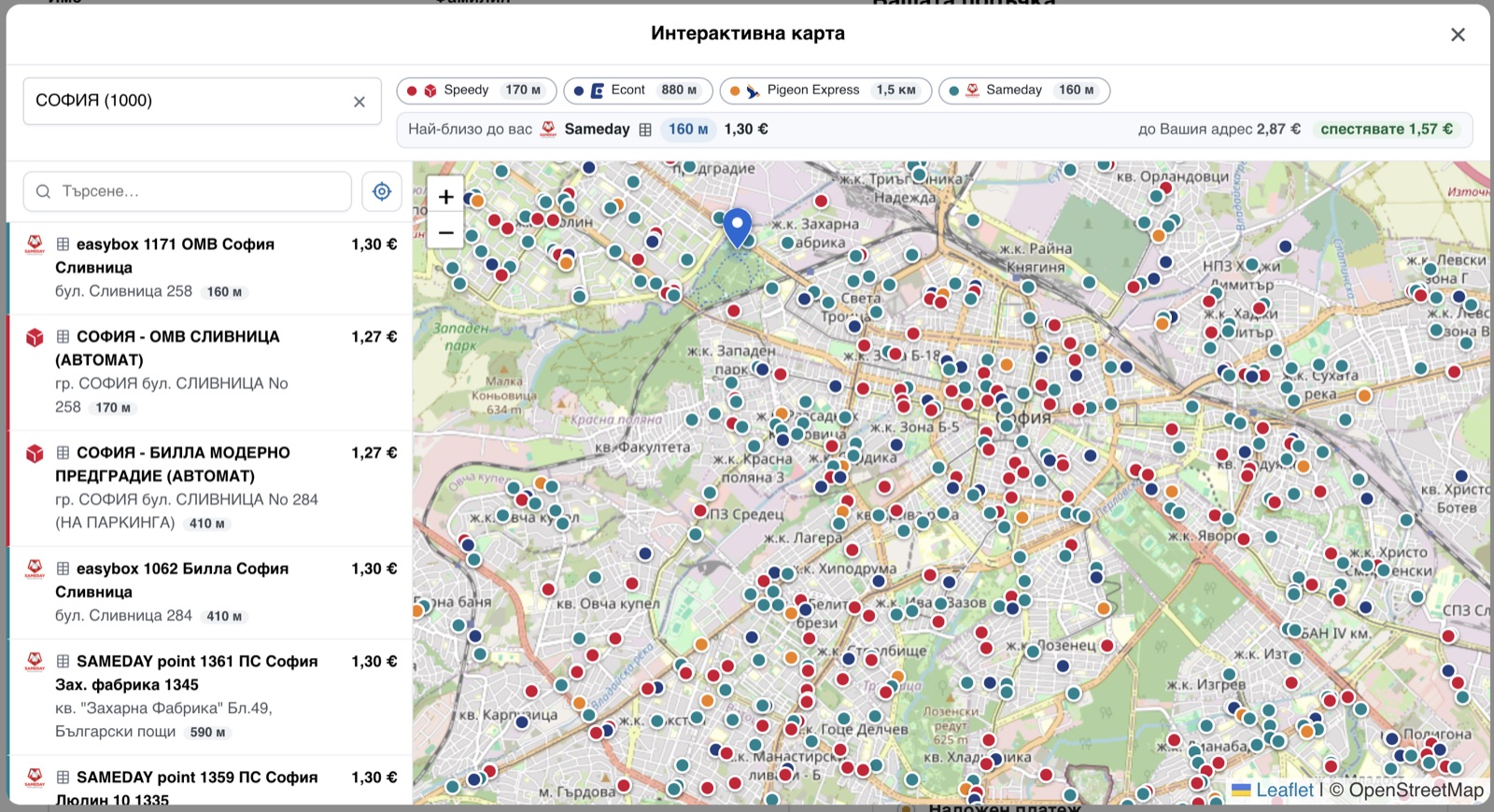This screenshot has height=812, width=1494.
Task: Click Sameday logo beside point 1361
Action: tap(35, 662)
